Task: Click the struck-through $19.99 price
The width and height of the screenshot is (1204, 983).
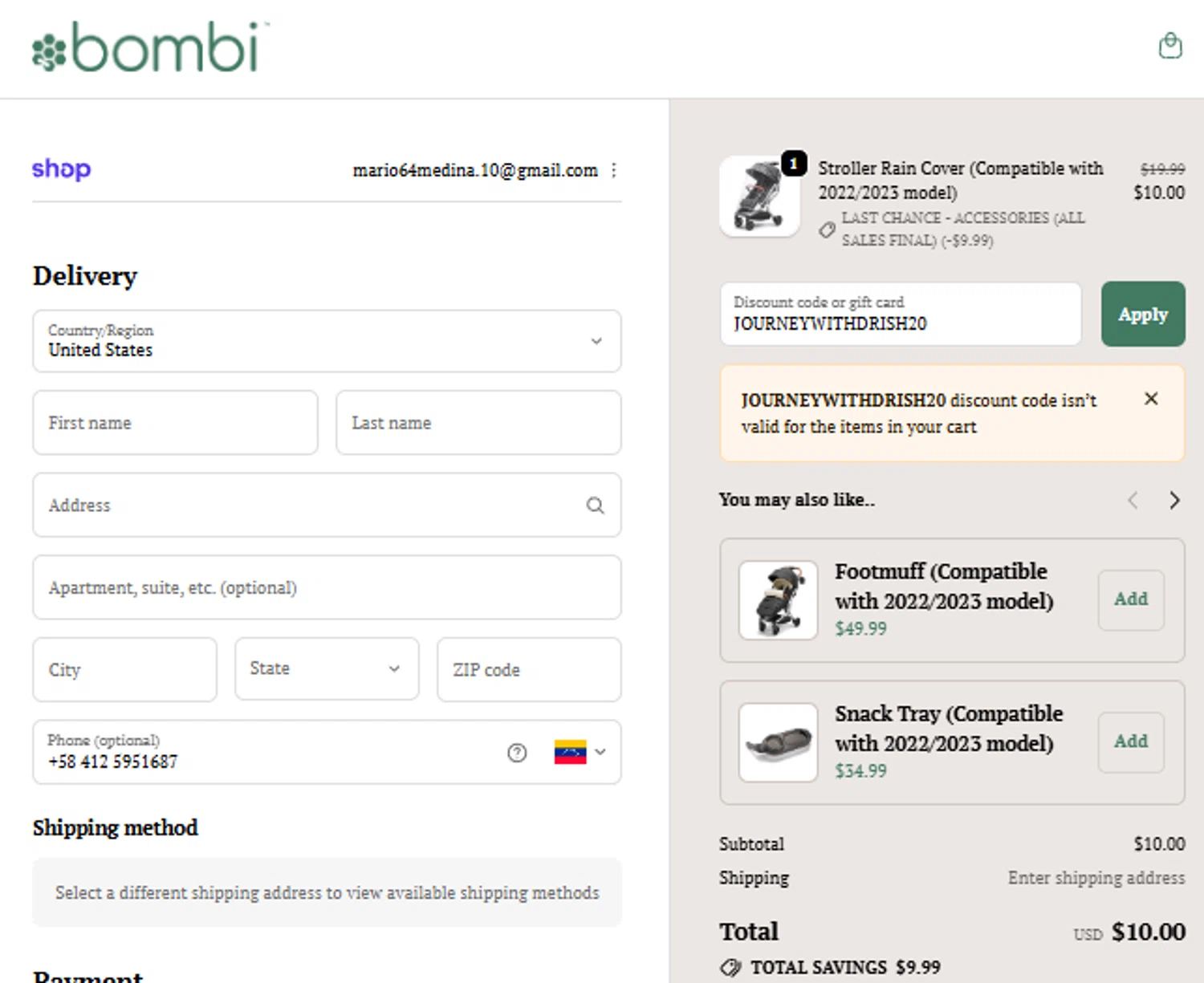Action: click(x=1162, y=169)
